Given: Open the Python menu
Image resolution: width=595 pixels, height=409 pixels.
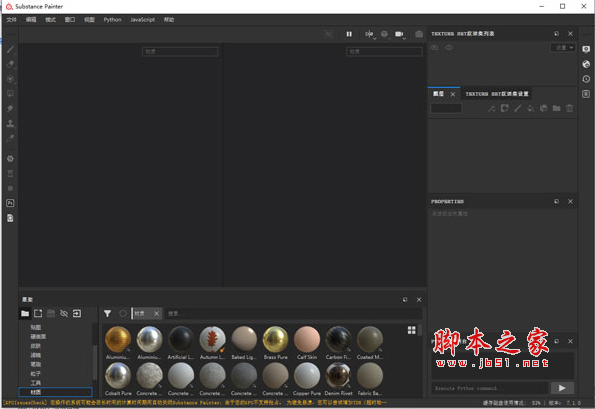Looking at the screenshot, I should [x=113, y=20].
